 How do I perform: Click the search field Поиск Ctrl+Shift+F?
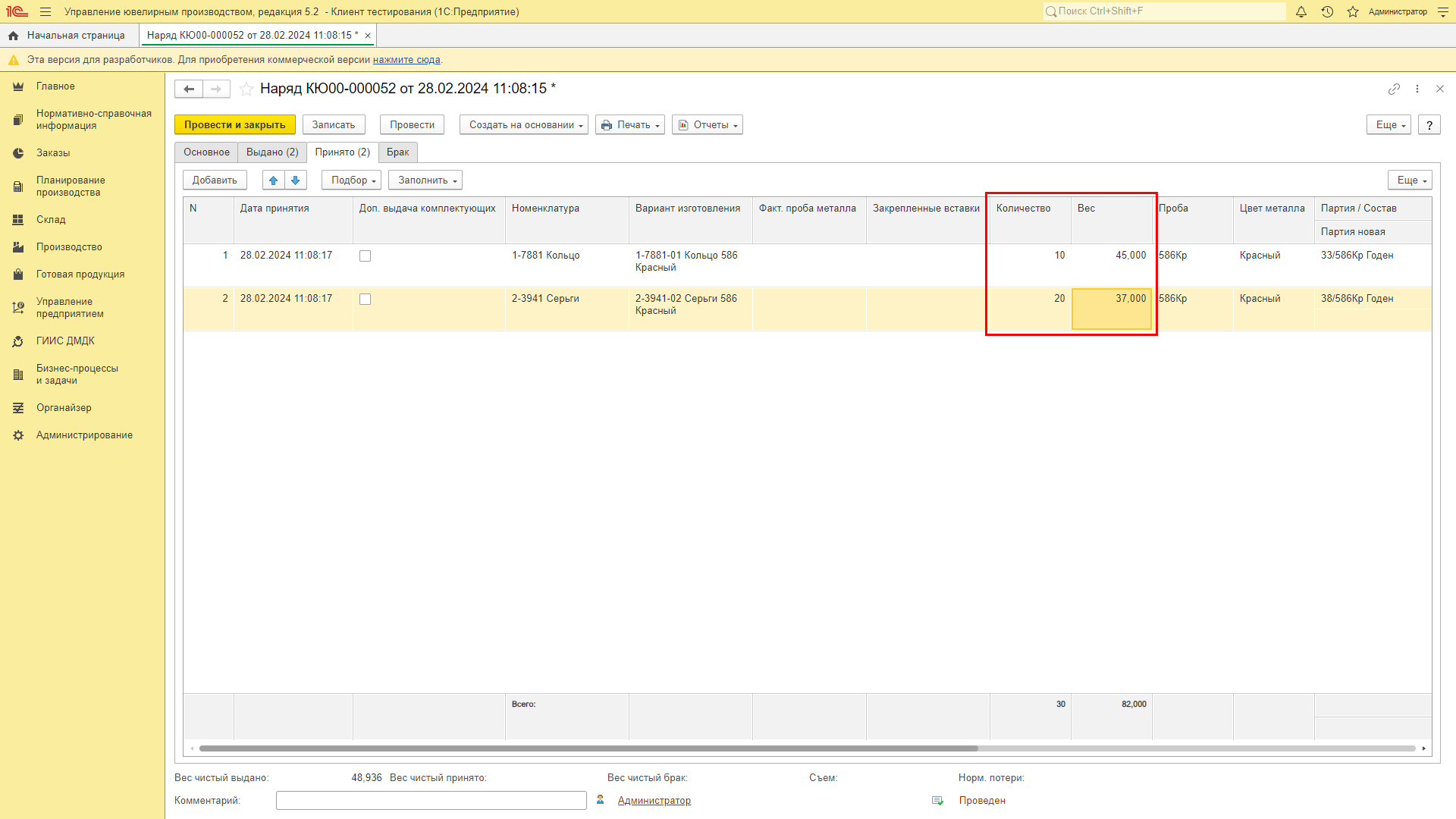tap(1164, 11)
